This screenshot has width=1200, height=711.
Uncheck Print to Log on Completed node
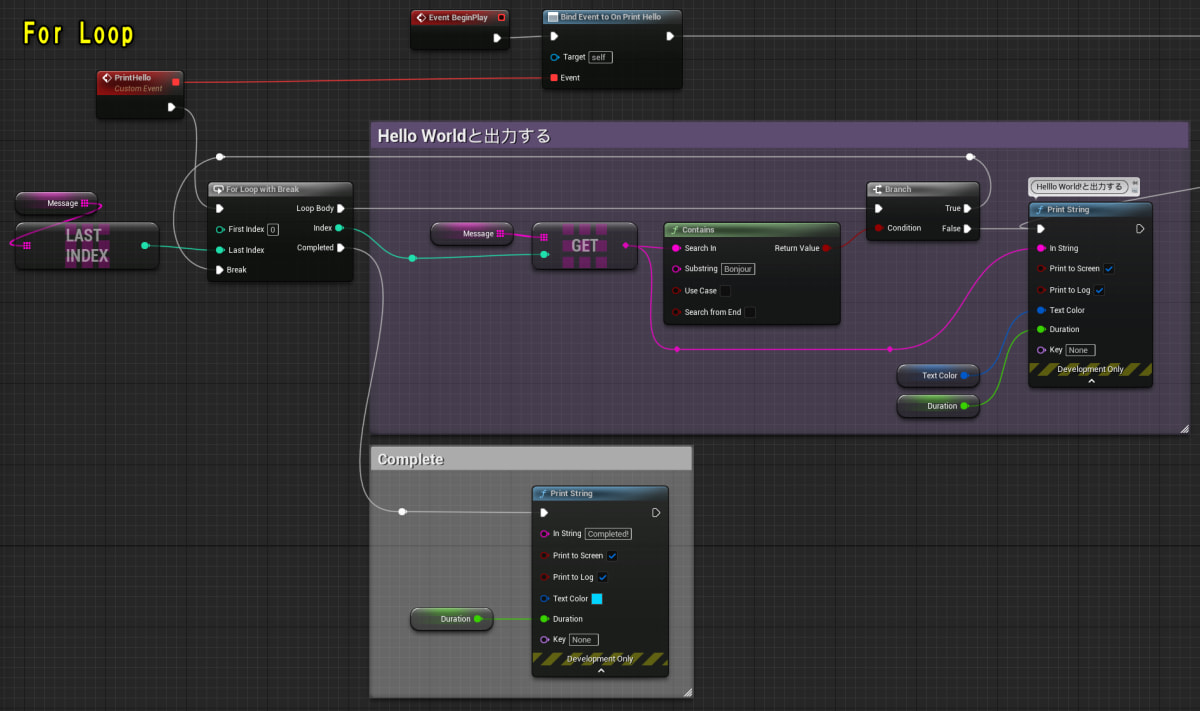pyautogui.click(x=603, y=577)
